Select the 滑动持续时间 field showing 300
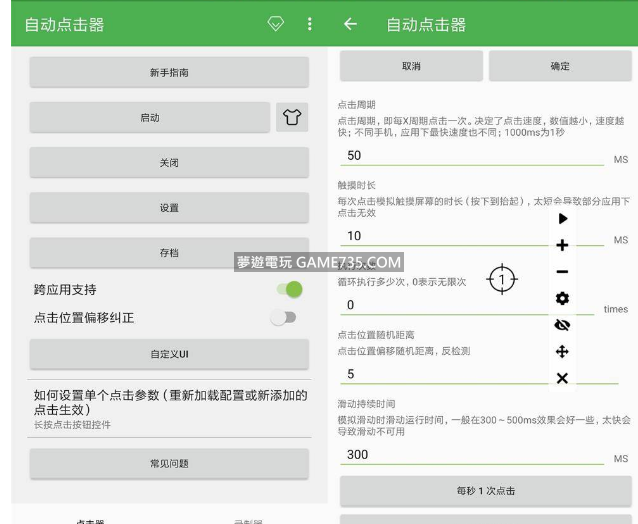 [x=470, y=454]
